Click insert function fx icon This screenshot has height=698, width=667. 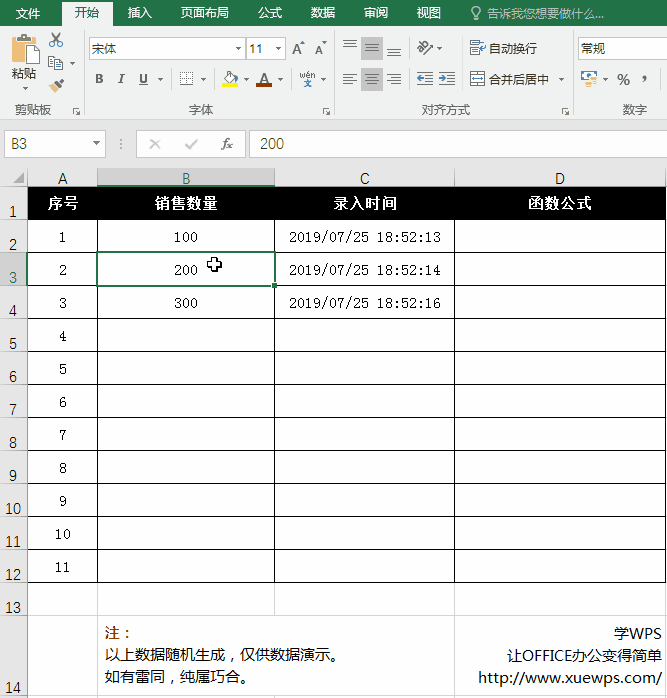[x=227, y=144]
